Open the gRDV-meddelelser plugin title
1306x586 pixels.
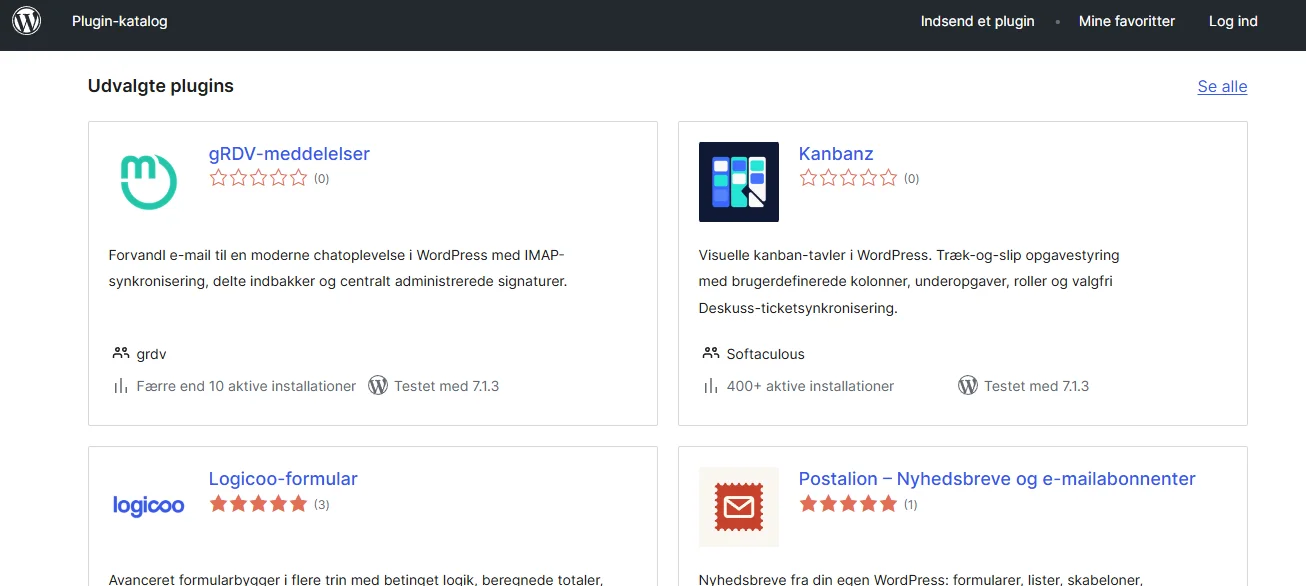289,154
